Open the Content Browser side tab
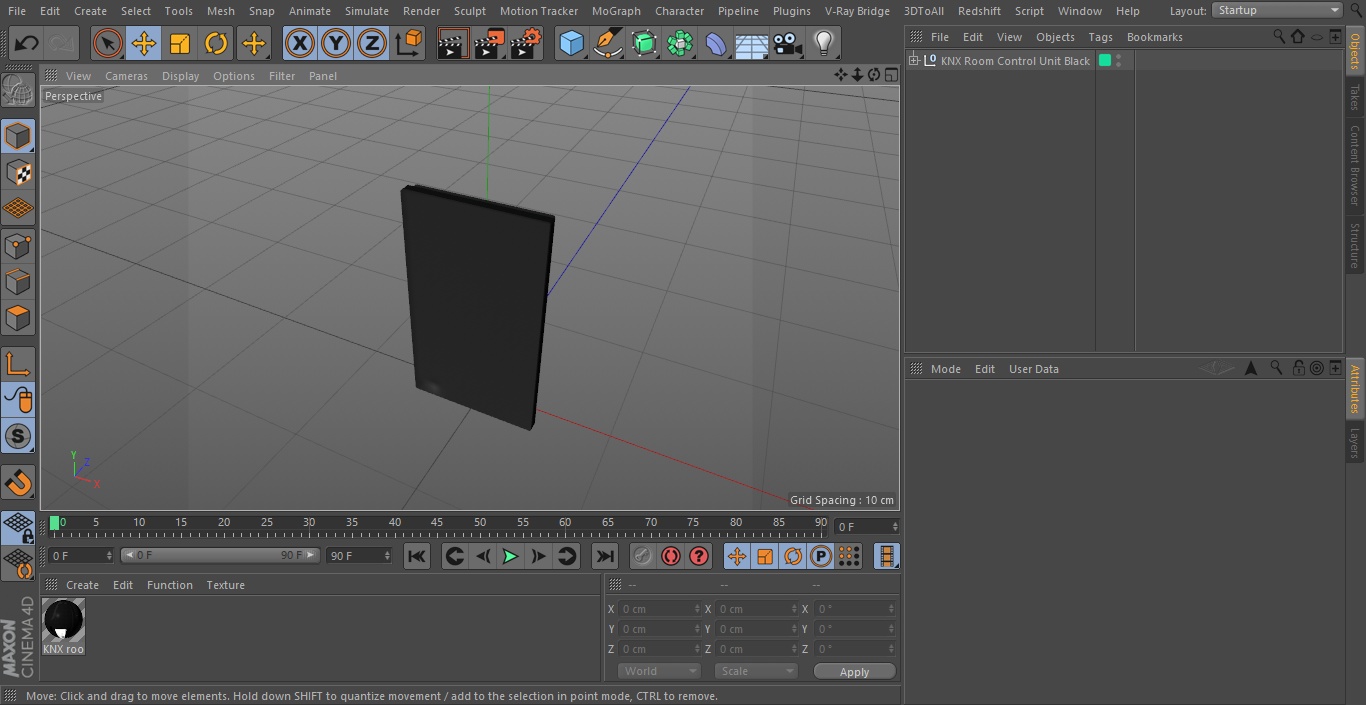Image resolution: width=1366 pixels, height=705 pixels. (1355, 165)
